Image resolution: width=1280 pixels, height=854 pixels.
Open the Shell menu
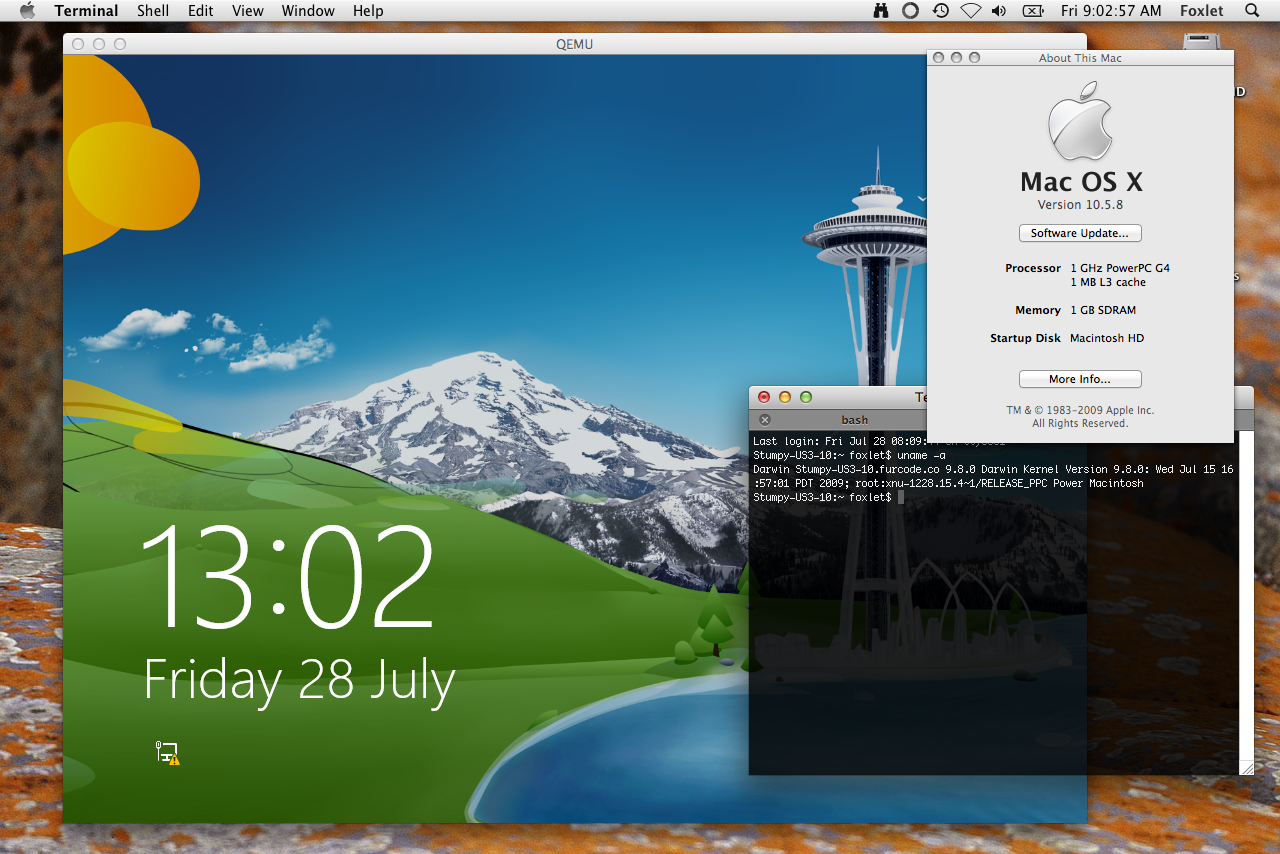tap(153, 11)
